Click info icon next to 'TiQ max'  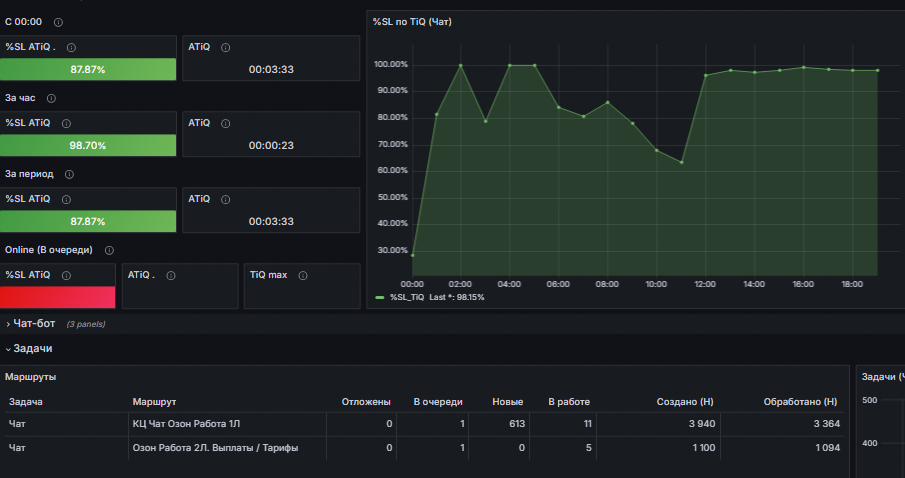[303, 276]
